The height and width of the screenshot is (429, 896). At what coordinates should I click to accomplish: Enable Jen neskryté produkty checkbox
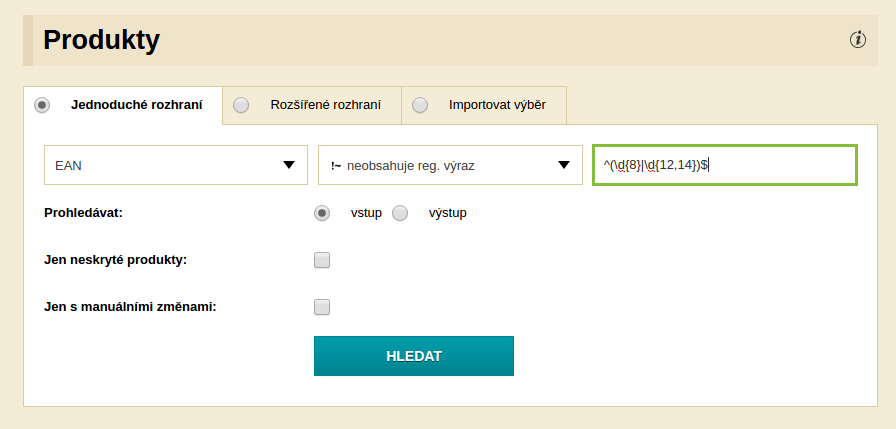pyautogui.click(x=322, y=260)
